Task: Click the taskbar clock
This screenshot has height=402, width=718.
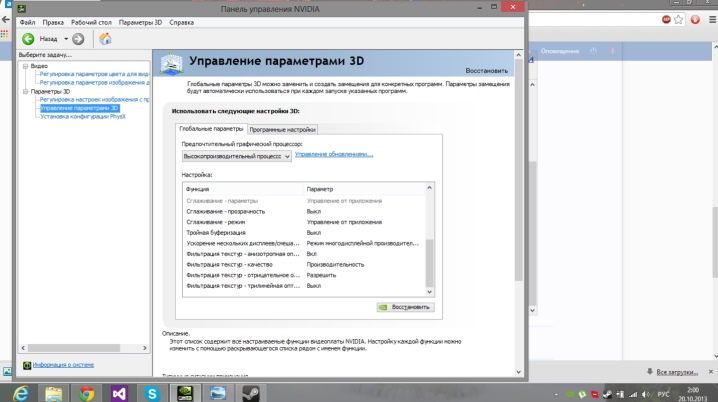Action: 693,394
